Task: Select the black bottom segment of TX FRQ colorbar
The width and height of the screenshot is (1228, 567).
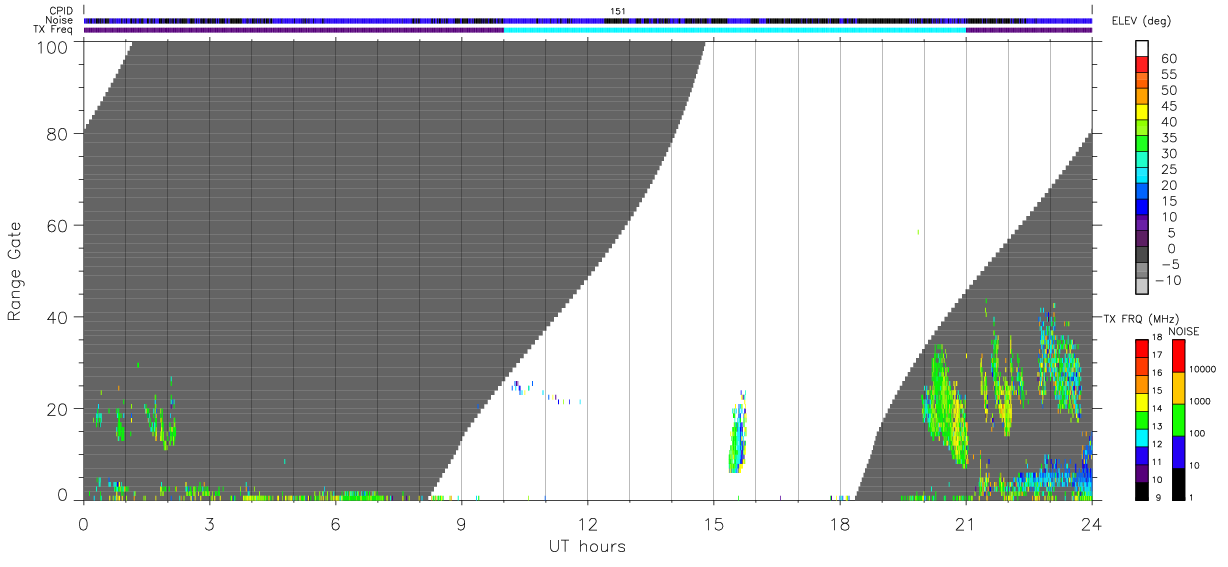Action: [1142, 490]
